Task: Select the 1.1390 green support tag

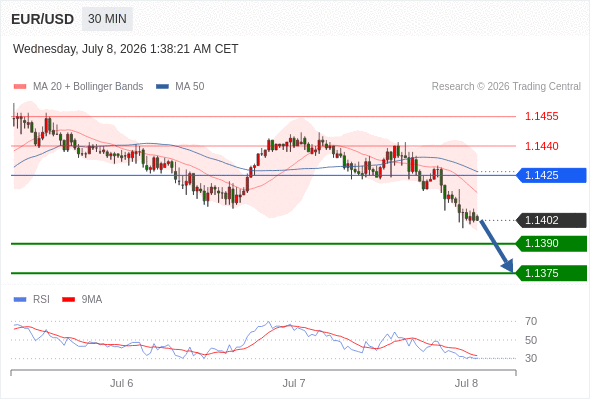Action: (x=551, y=243)
